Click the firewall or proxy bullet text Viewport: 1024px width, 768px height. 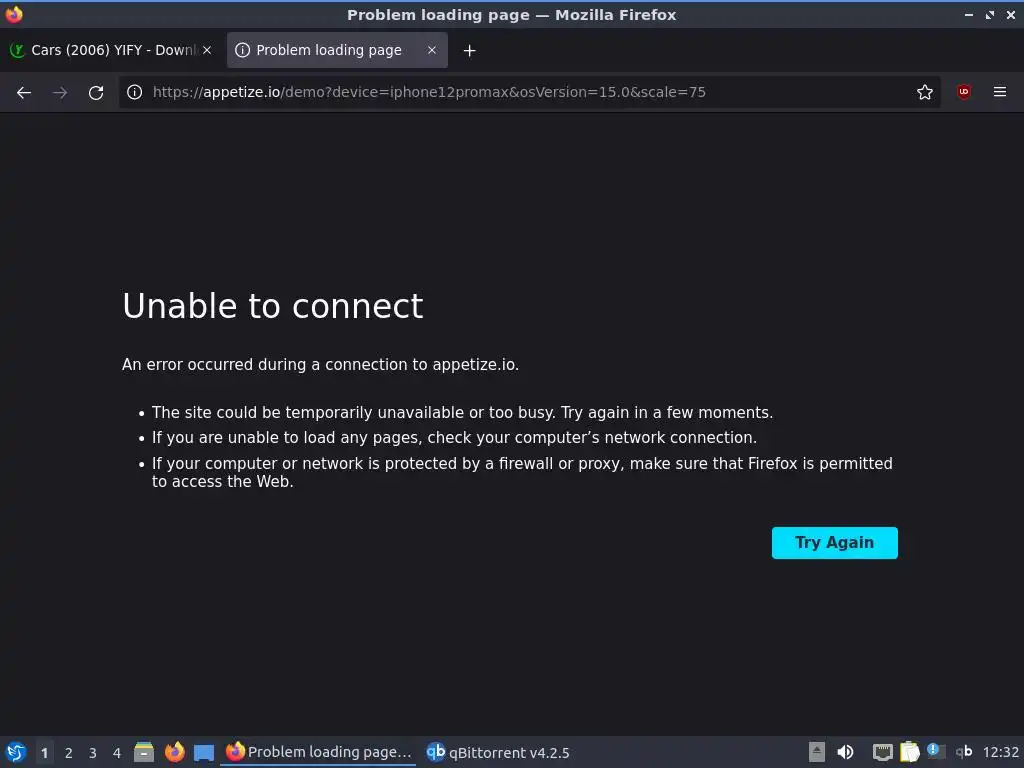pos(522,472)
